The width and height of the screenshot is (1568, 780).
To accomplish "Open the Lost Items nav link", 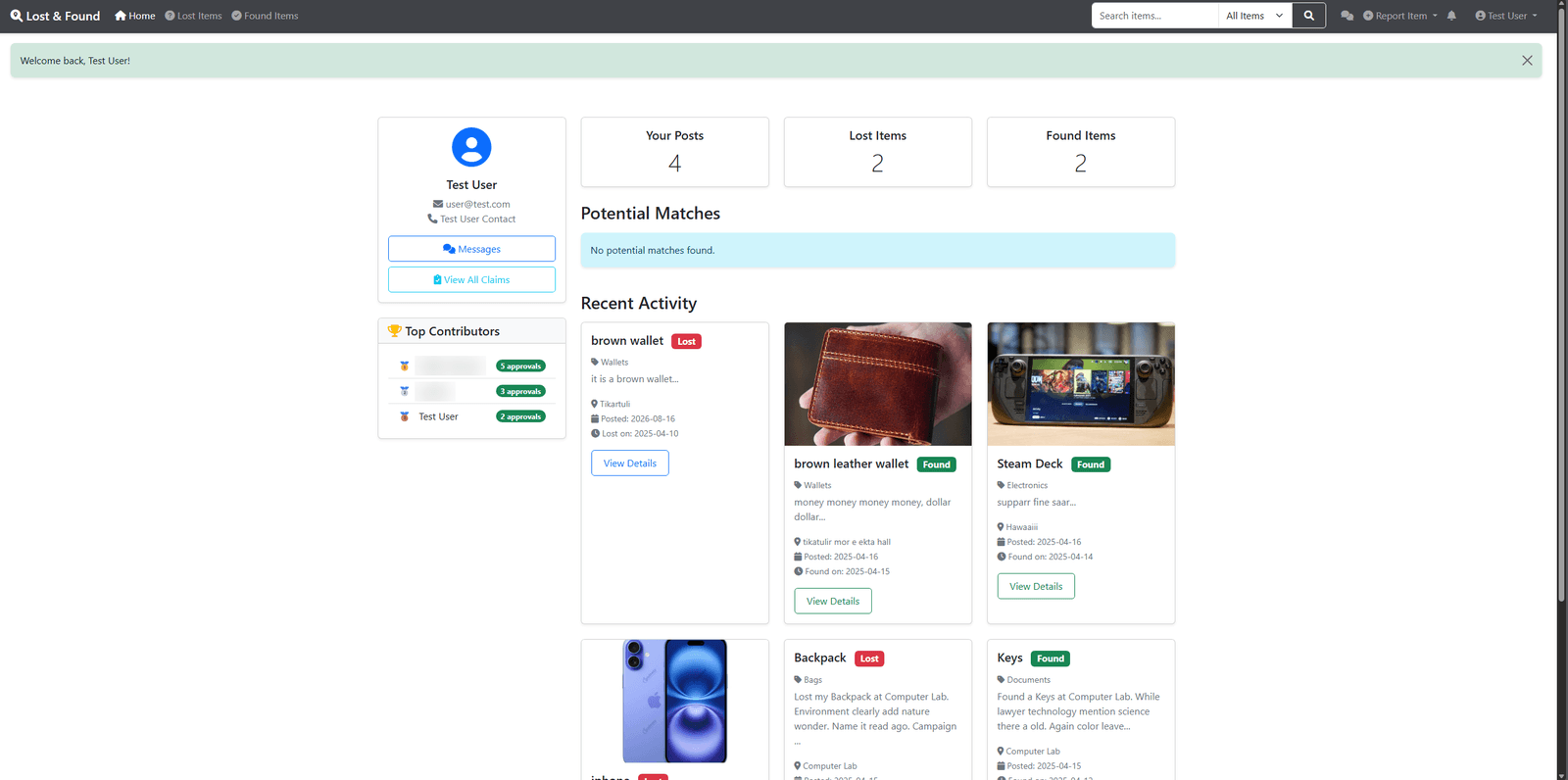I will 193,16.
